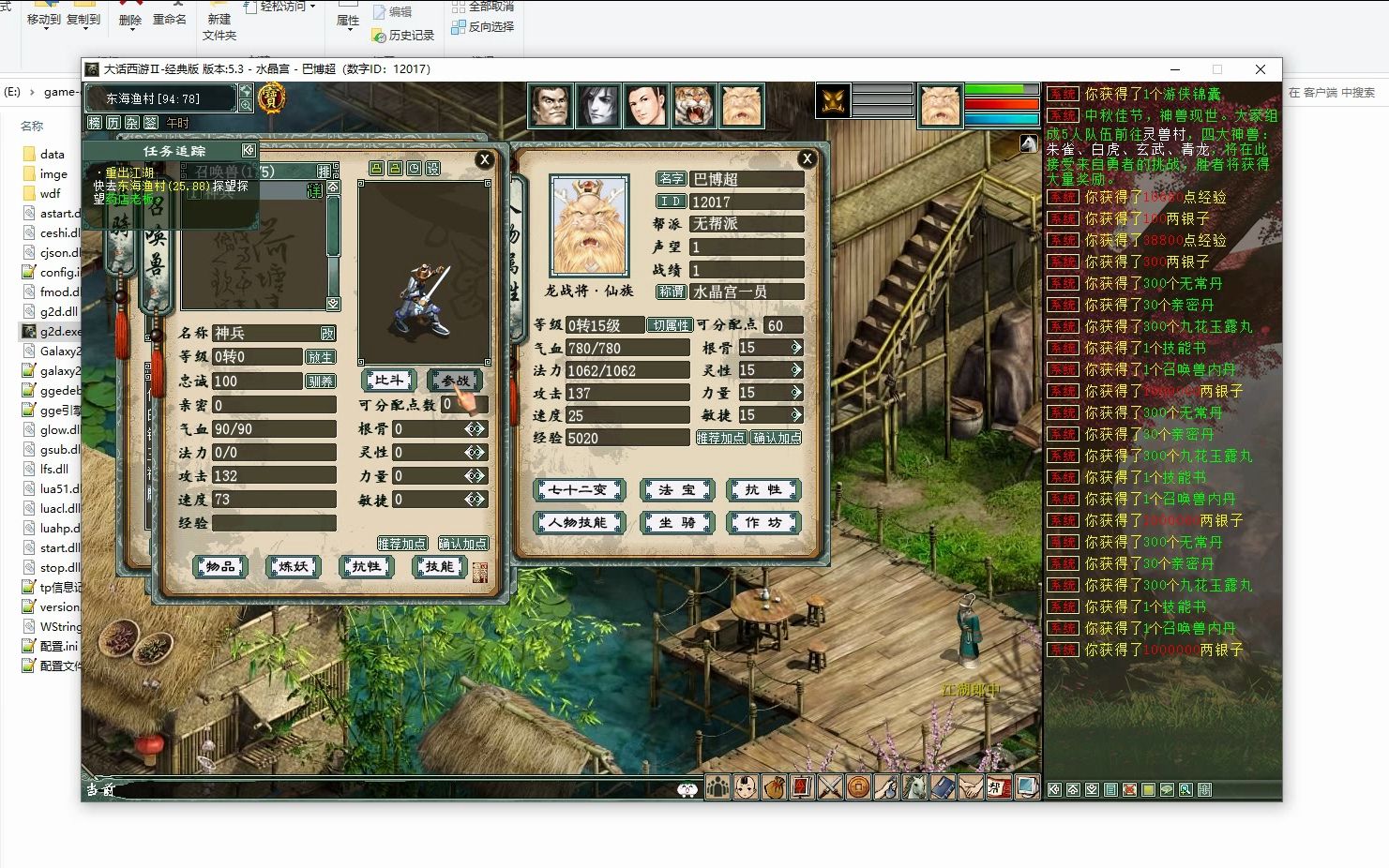Click the 比斗 duel button
The width and height of the screenshot is (1389, 868).
(389, 381)
